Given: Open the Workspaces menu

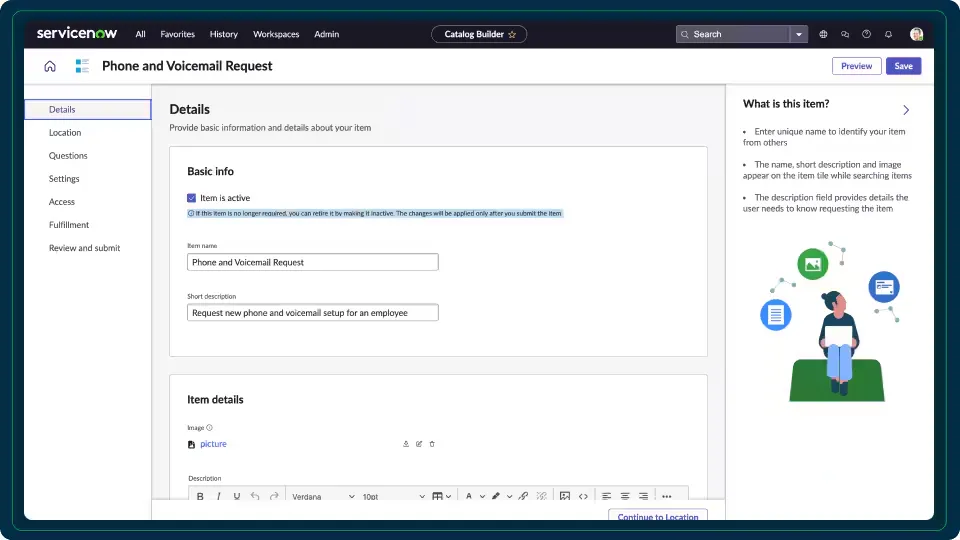Looking at the screenshot, I should [276, 34].
